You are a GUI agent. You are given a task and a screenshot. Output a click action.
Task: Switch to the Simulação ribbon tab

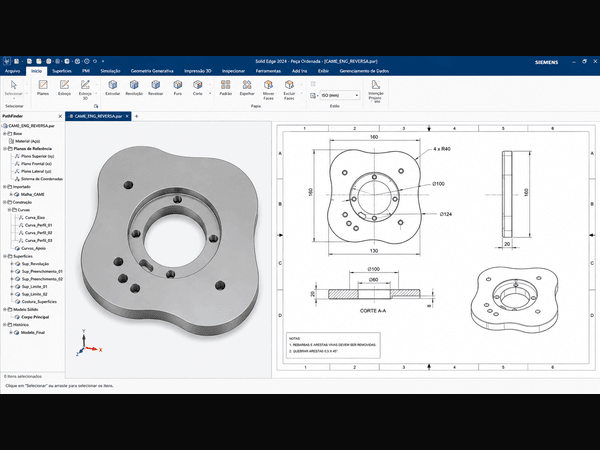point(110,71)
